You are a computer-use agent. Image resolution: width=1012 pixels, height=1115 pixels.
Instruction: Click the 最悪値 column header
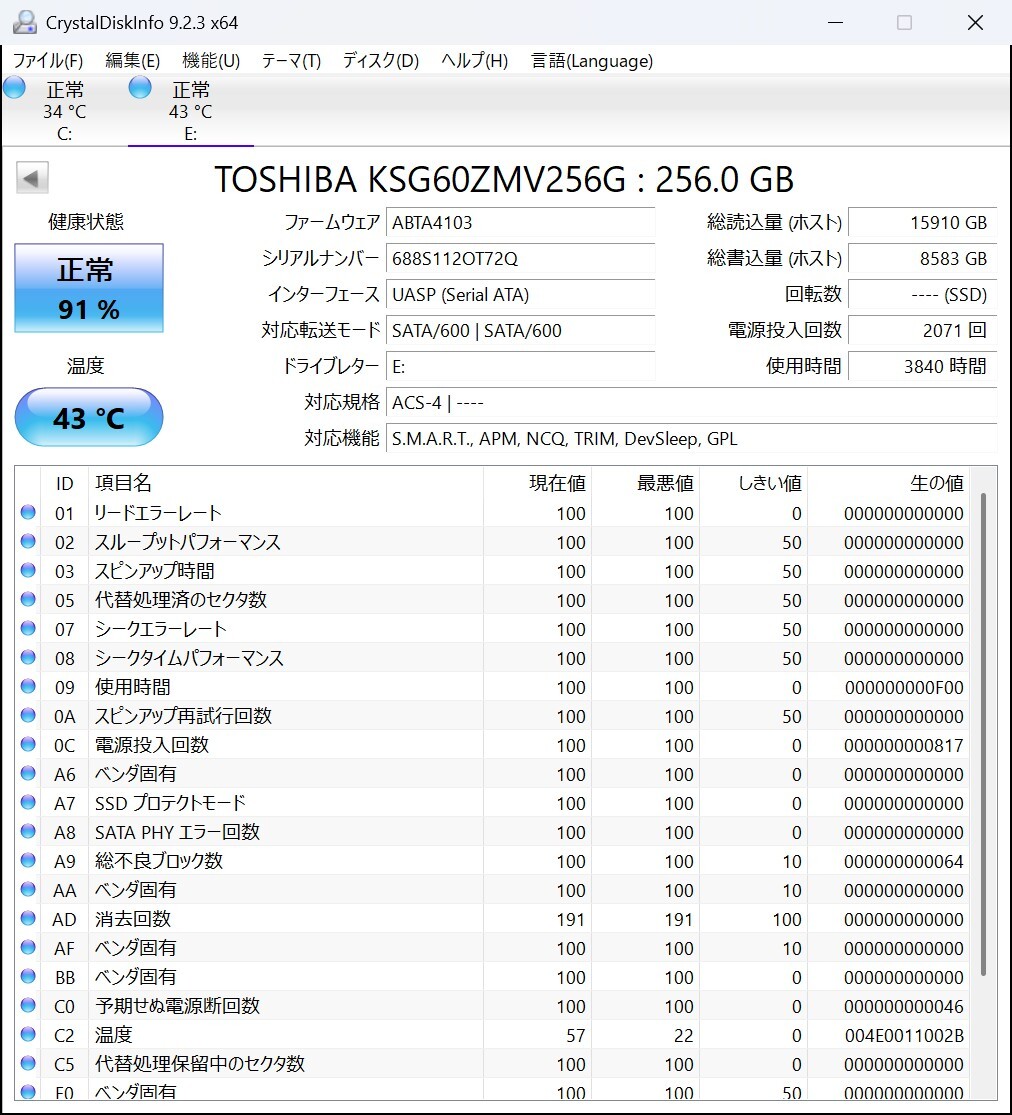point(645,483)
